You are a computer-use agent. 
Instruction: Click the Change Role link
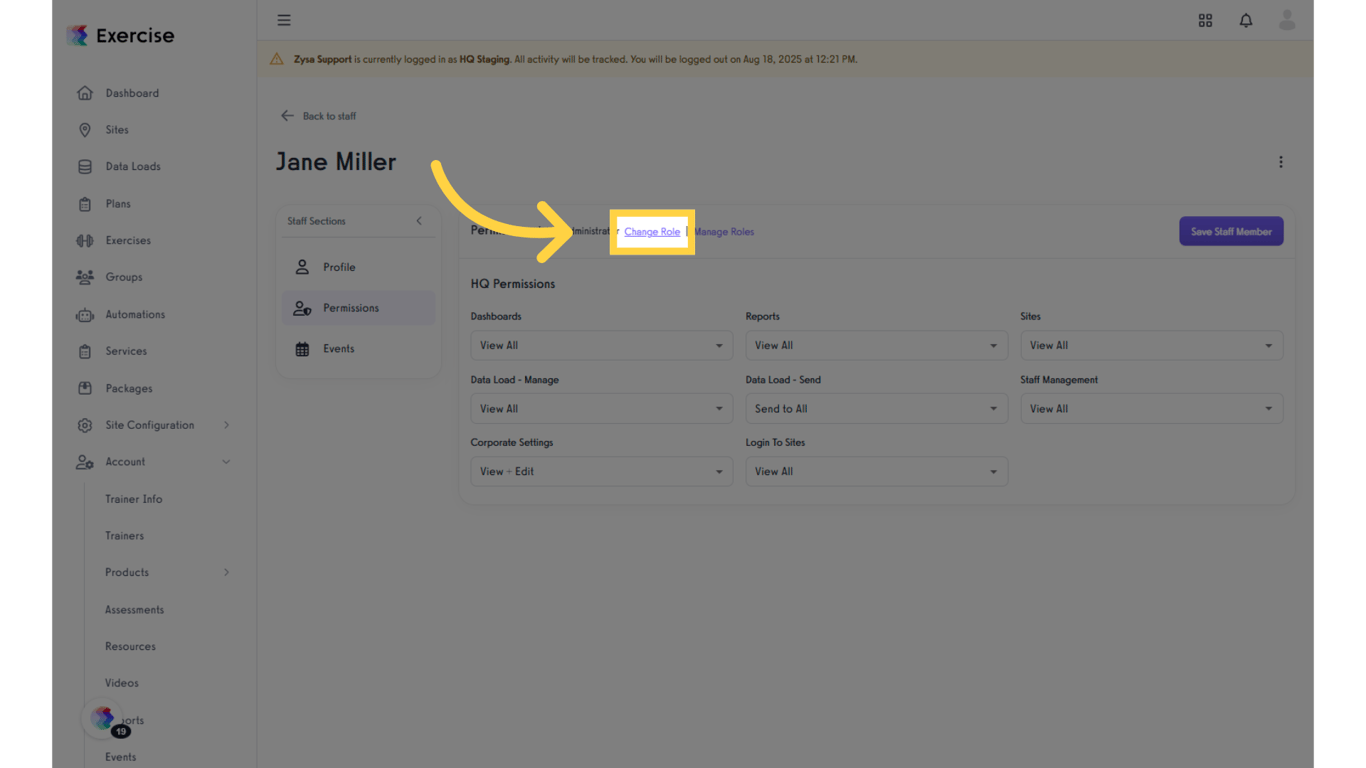click(x=652, y=232)
